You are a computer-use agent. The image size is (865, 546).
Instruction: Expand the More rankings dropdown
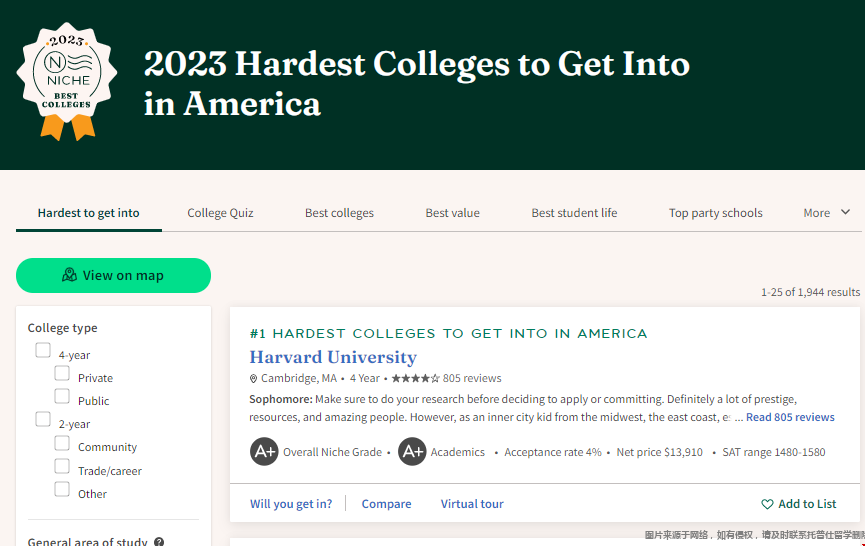(x=826, y=213)
